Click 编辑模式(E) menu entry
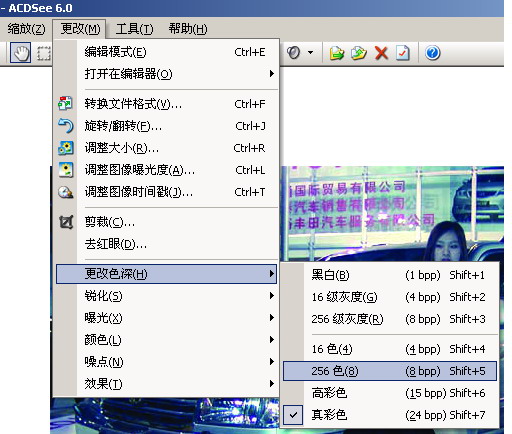This screenshot has height=434, width=512. point(167,52)
